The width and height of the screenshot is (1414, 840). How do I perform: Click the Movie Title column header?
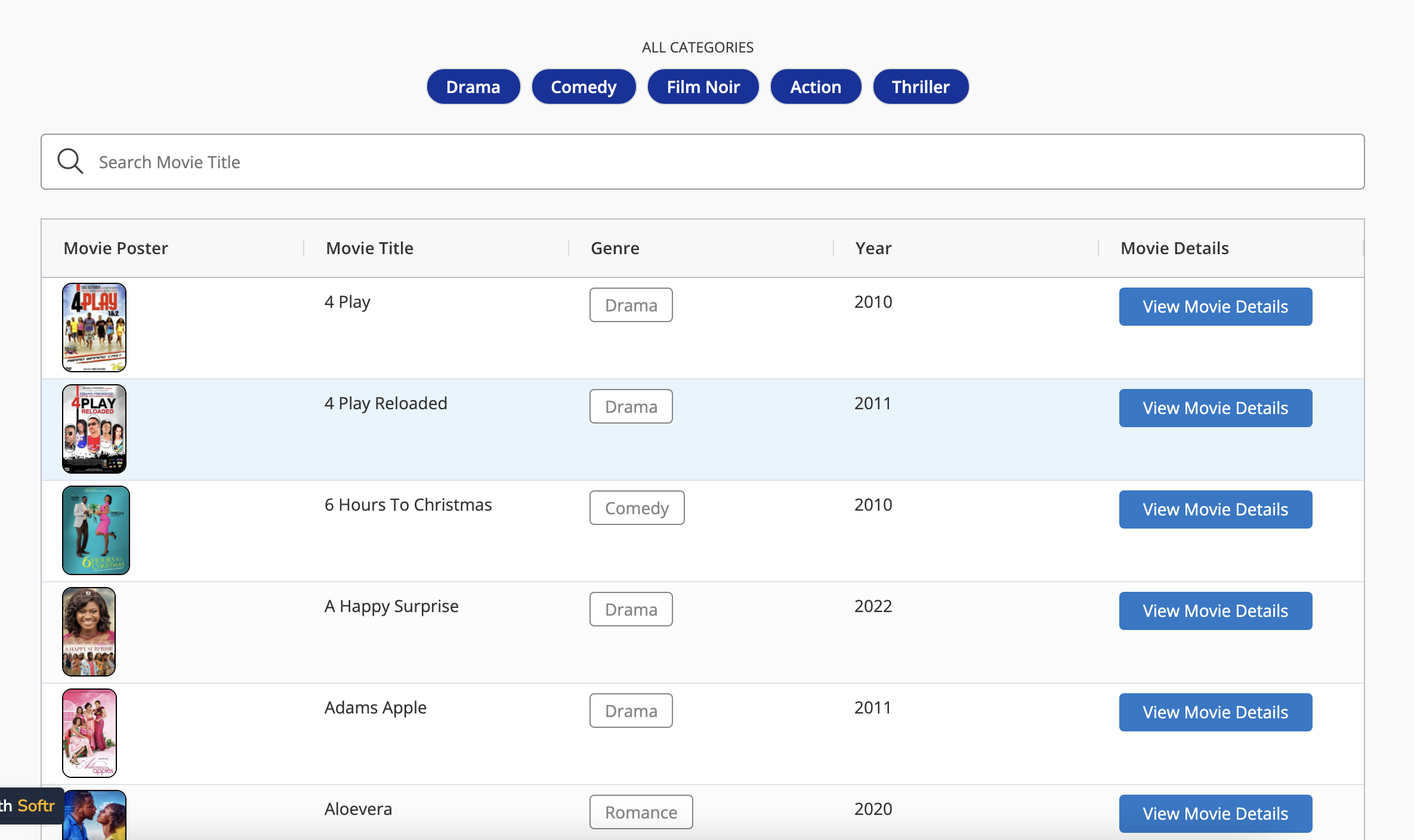[x=369, y=248]
